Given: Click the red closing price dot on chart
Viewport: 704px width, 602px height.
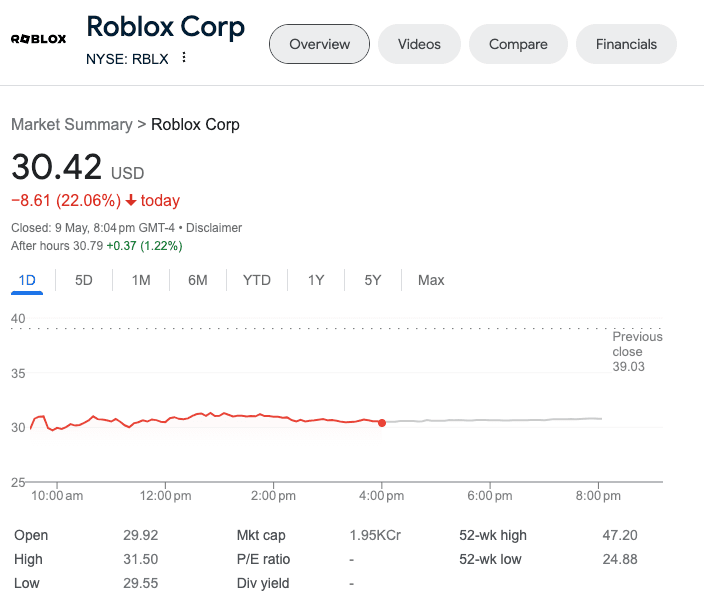Looking at the screenshot, I should point(382,422).
